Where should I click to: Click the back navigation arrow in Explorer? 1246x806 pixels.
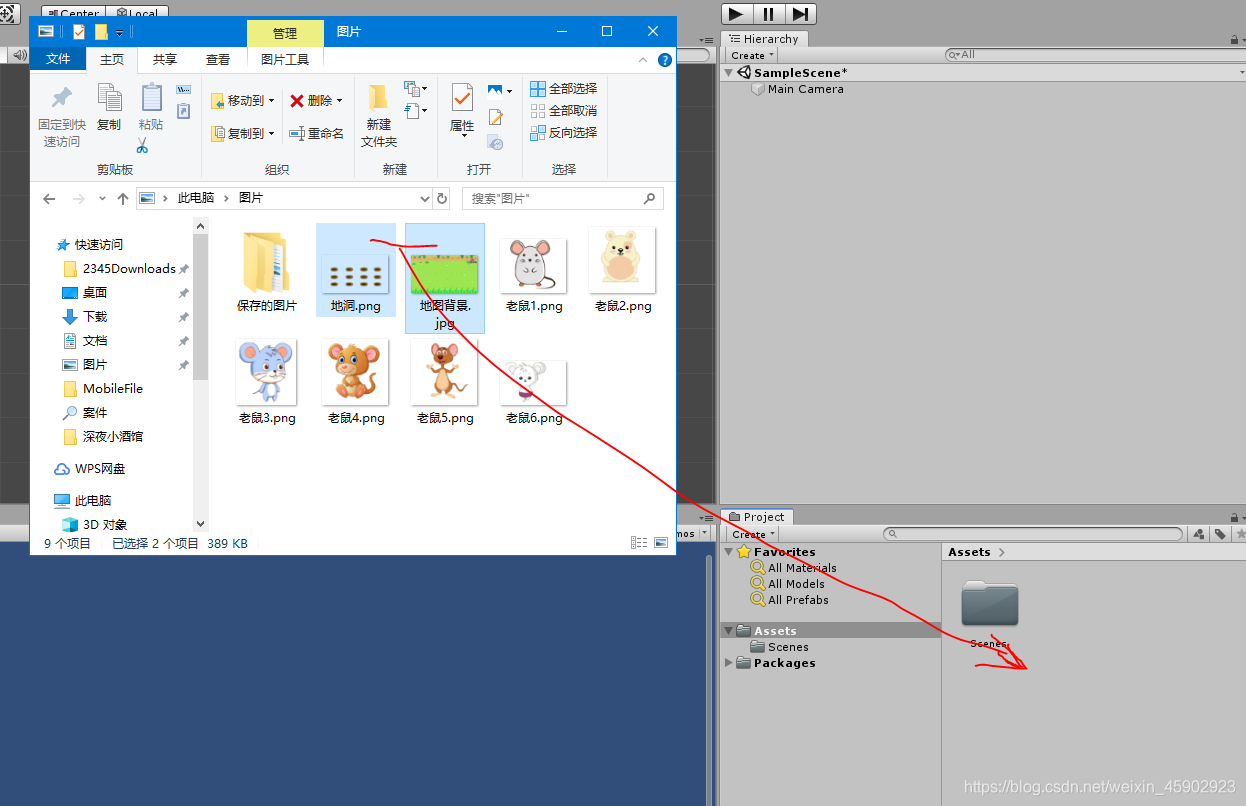click(49, 198)
